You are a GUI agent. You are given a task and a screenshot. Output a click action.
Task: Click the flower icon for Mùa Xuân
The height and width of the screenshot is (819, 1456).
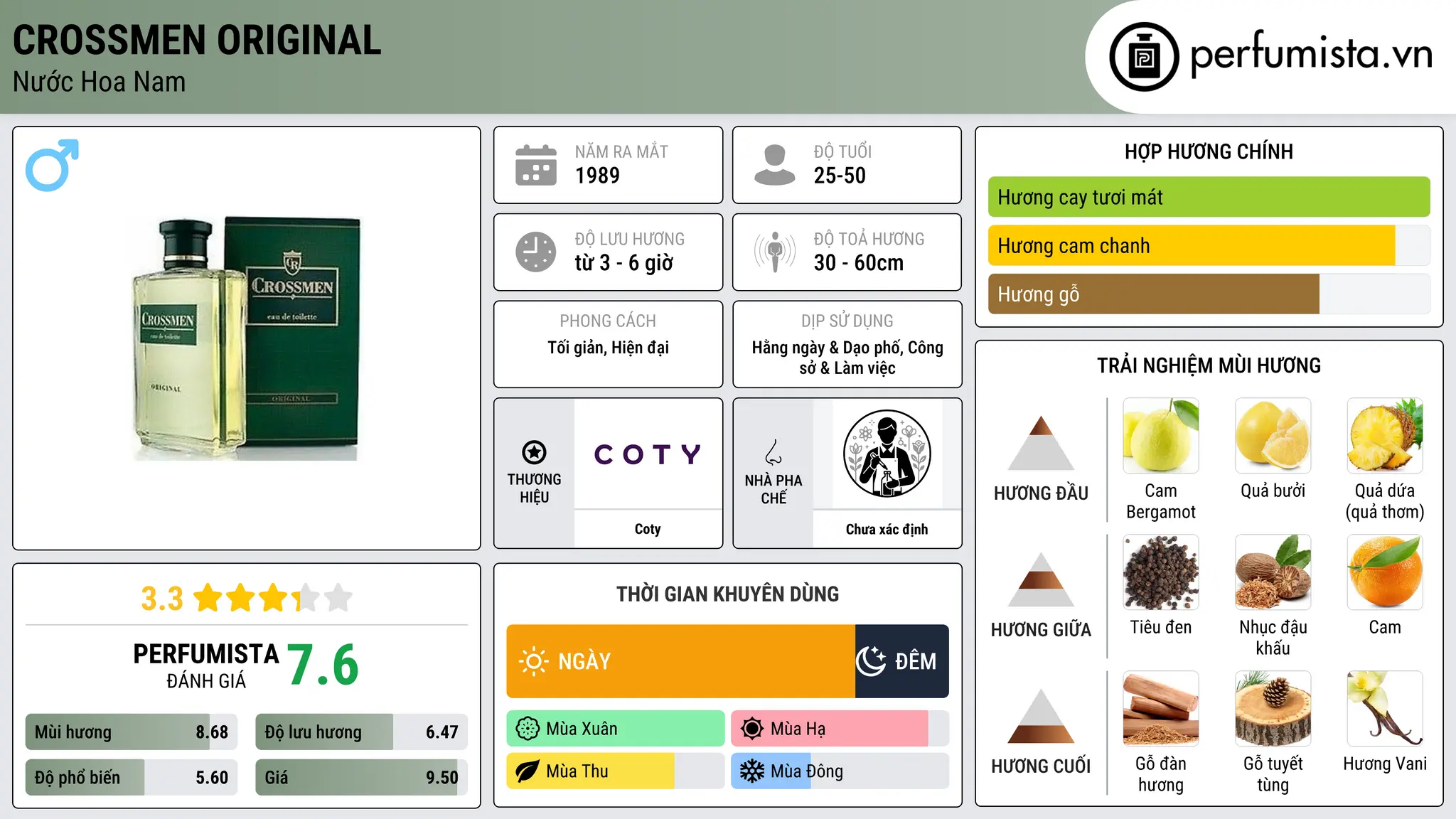click(x=528, y=729)
